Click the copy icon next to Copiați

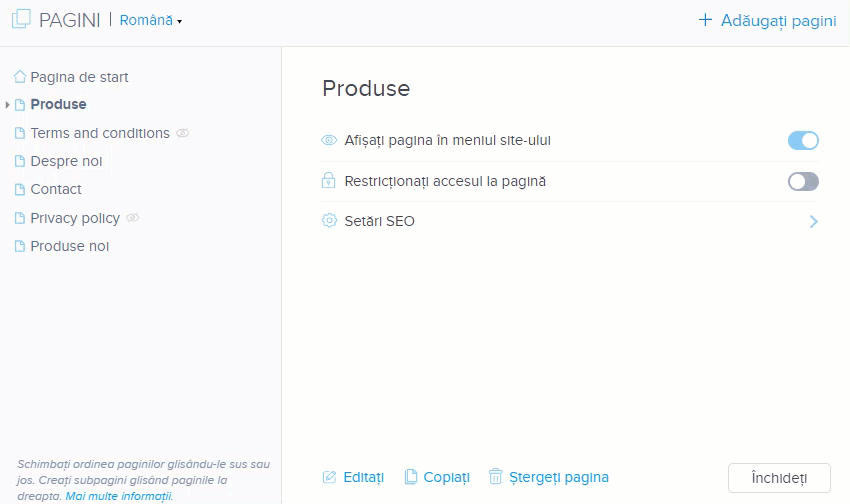[x=411, y=477]
